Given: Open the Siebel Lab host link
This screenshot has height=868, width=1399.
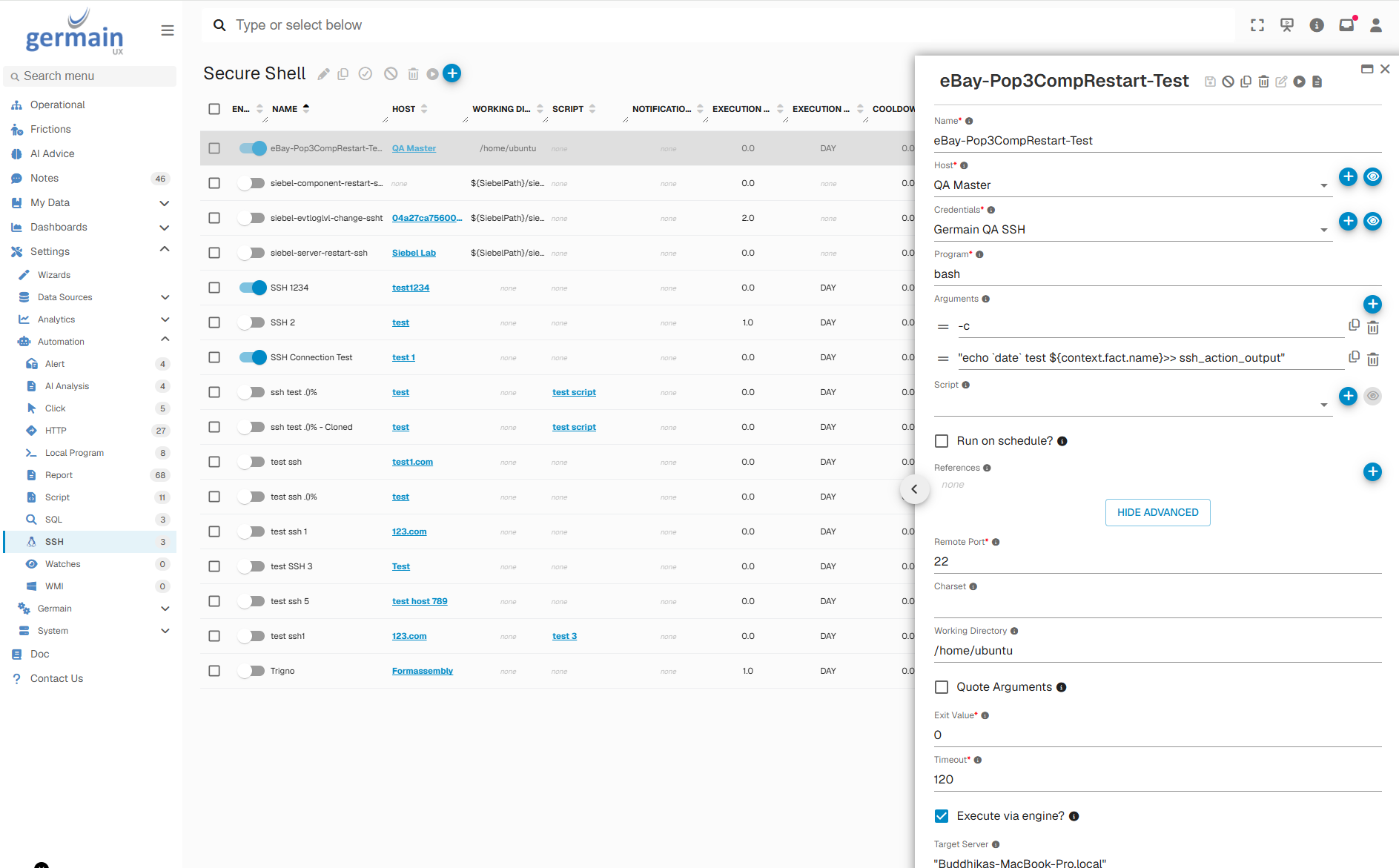Looking at the screenshot, I should 414,253.
